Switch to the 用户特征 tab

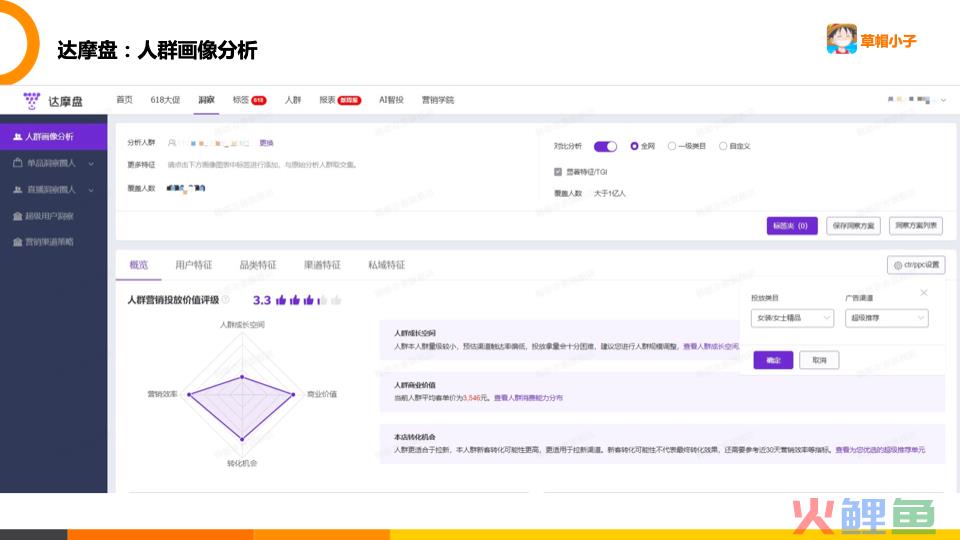(x=193, y=264)
